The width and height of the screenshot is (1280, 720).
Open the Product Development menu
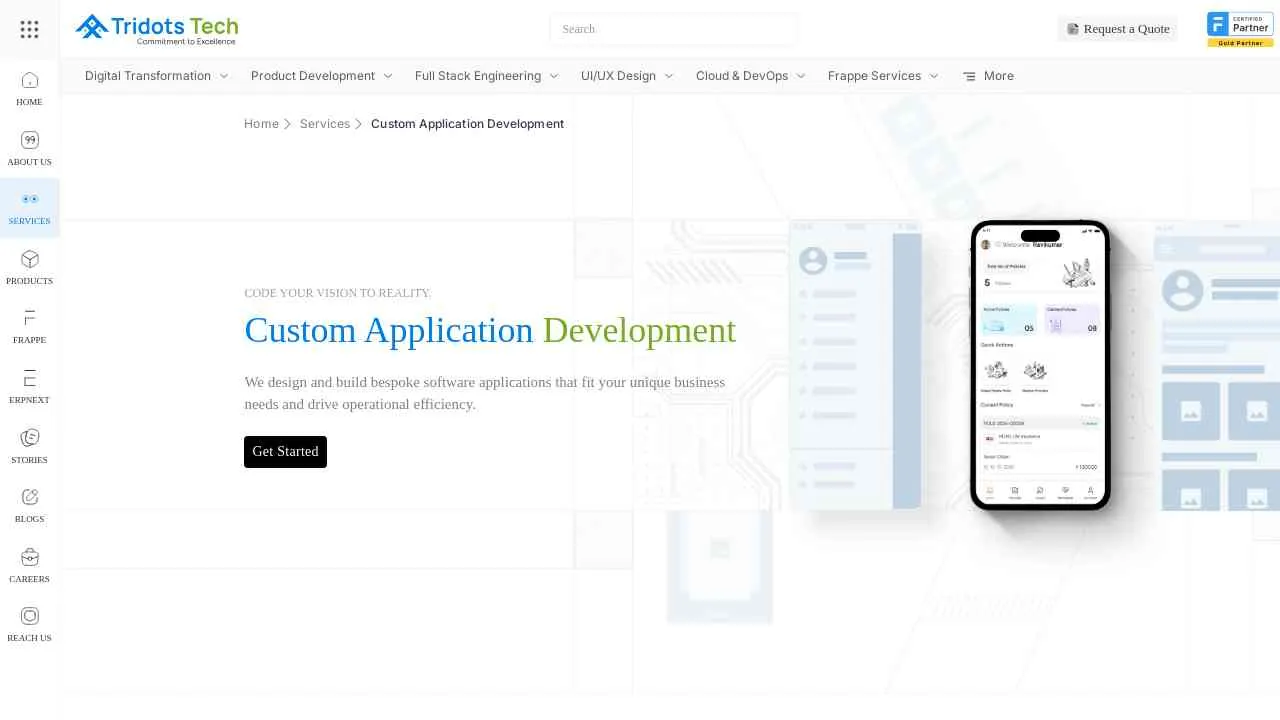pos(313,76)
